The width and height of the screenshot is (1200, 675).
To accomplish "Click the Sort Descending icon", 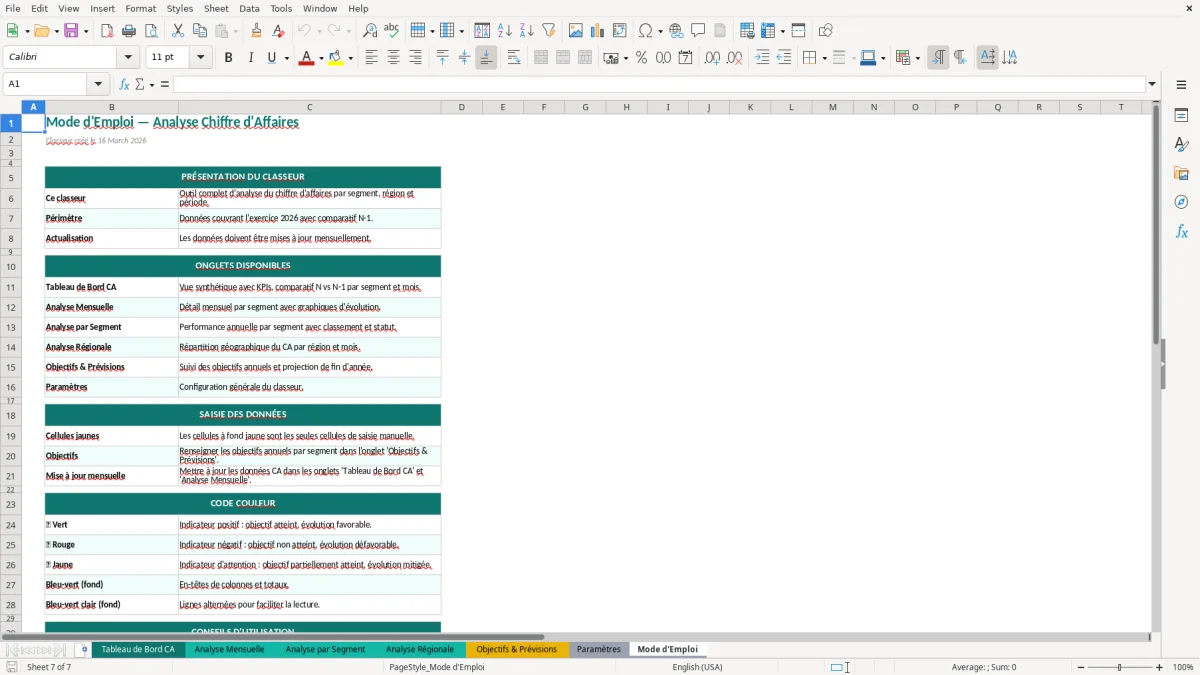I will point(526,31).
